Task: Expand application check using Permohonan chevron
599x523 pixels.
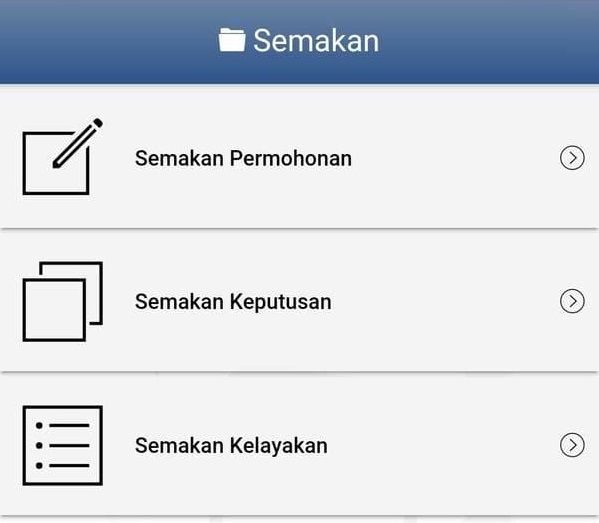Action: click(572, 157)
